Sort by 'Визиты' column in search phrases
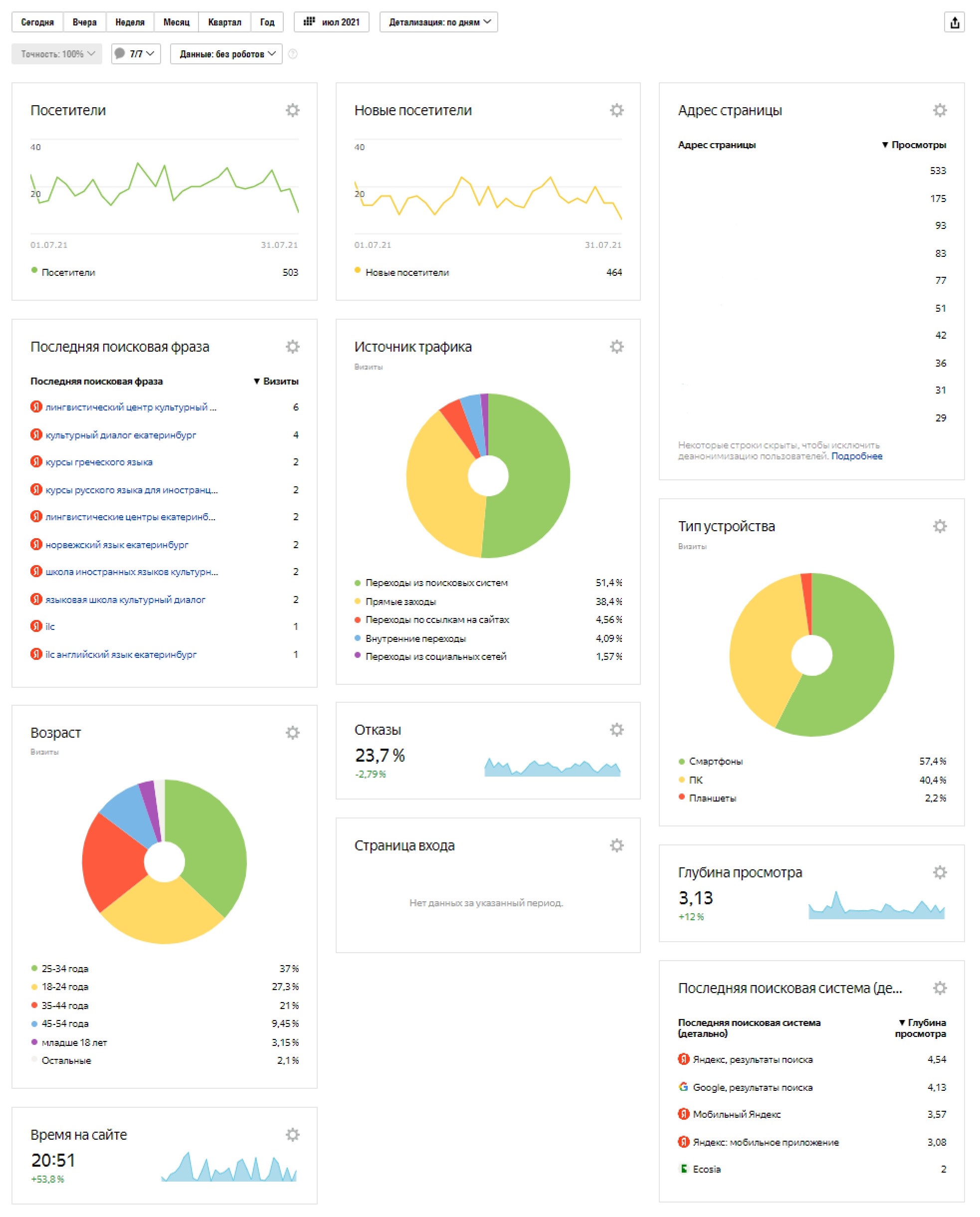 [x=276, y=382]
